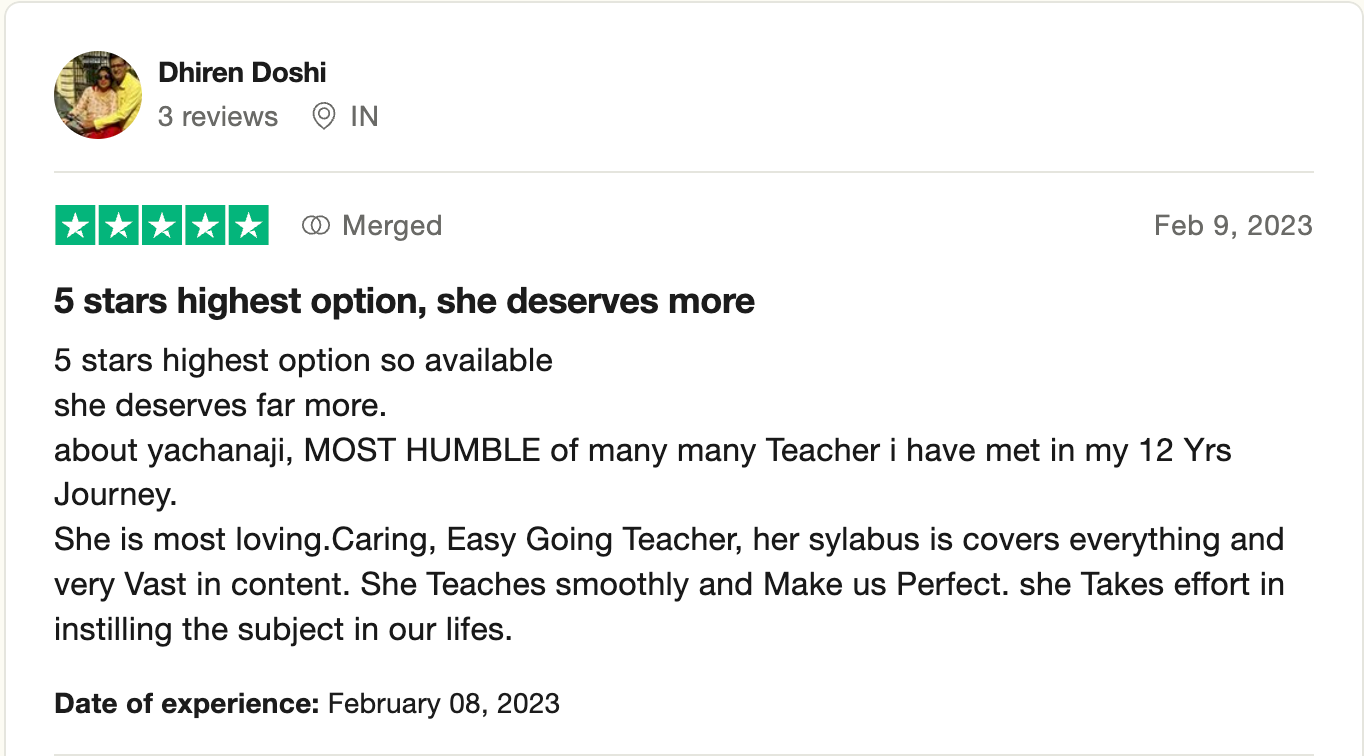Click the IN country code
This screenshot has width=1364, height=756.
point(364,117)
